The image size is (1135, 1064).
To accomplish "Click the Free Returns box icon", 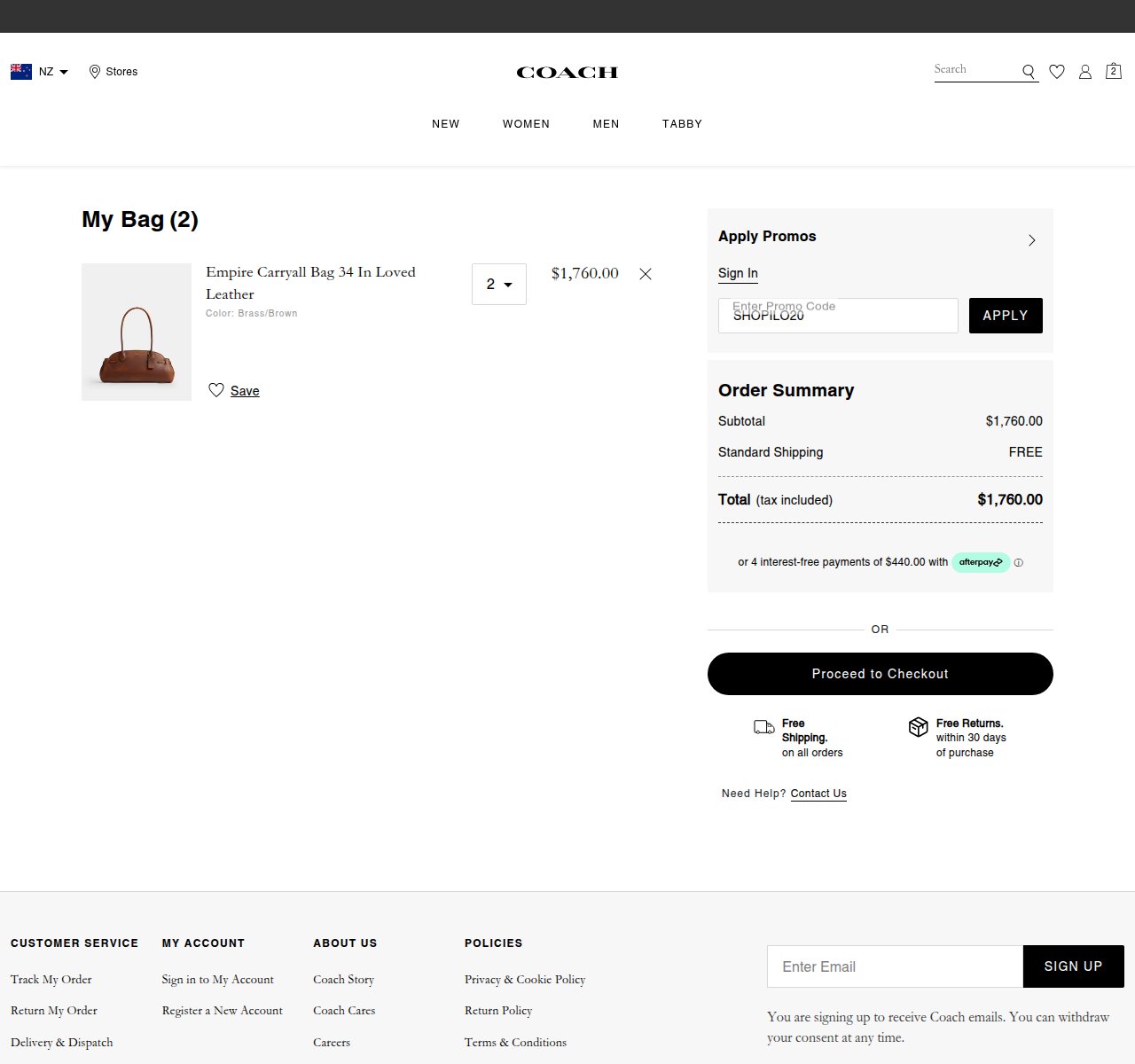I will pyautogui.click(x=919, y=727).
